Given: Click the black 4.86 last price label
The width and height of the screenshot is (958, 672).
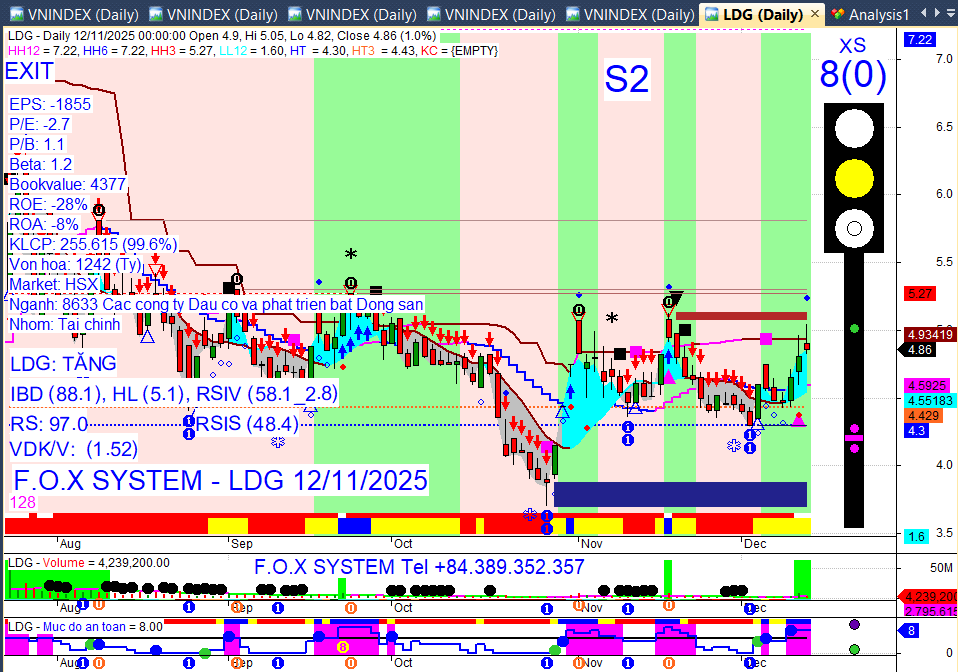Looking at the screenshot, I should click(920, 350).
